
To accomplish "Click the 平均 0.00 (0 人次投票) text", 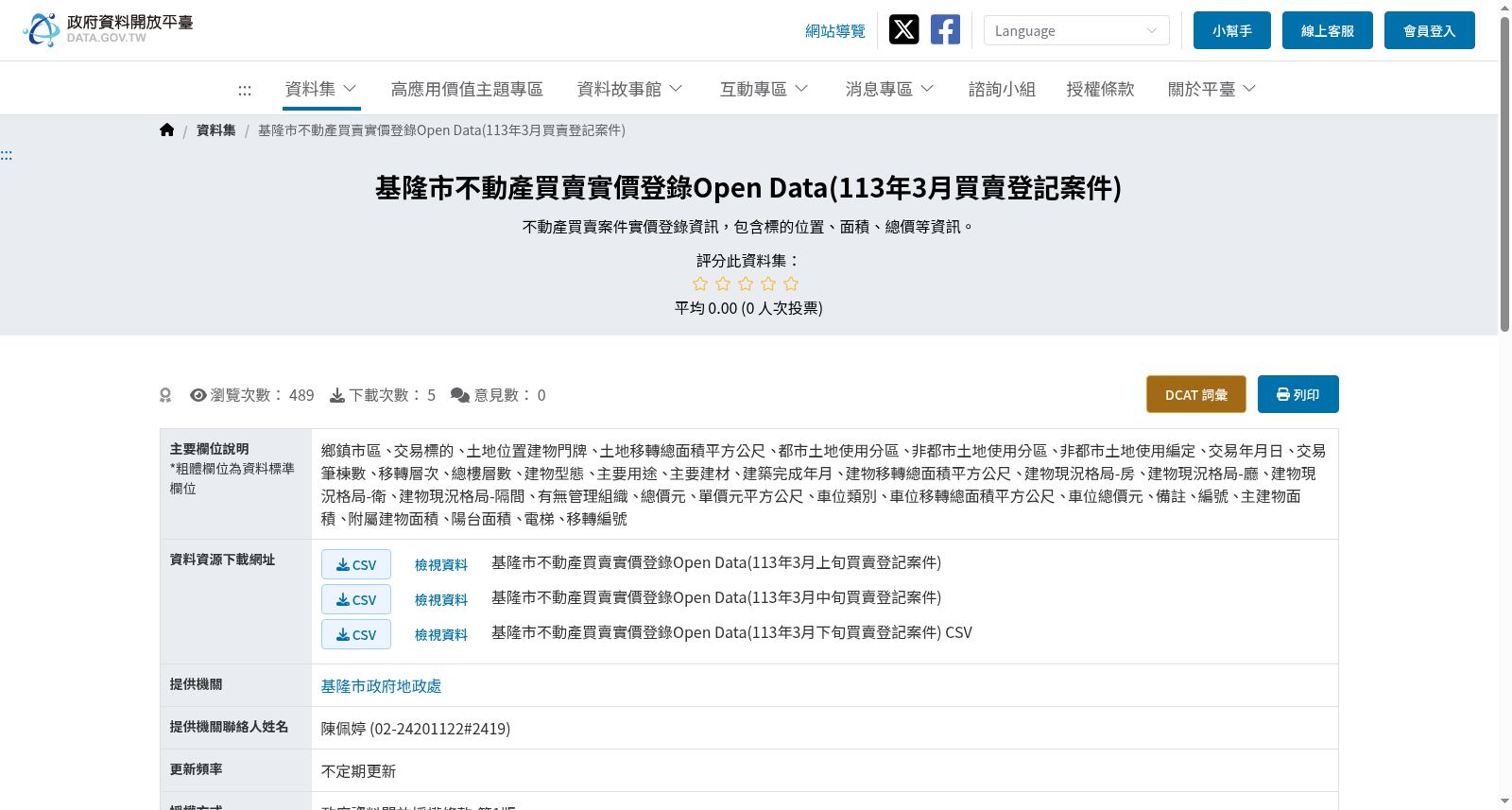I will pos(748,308).
